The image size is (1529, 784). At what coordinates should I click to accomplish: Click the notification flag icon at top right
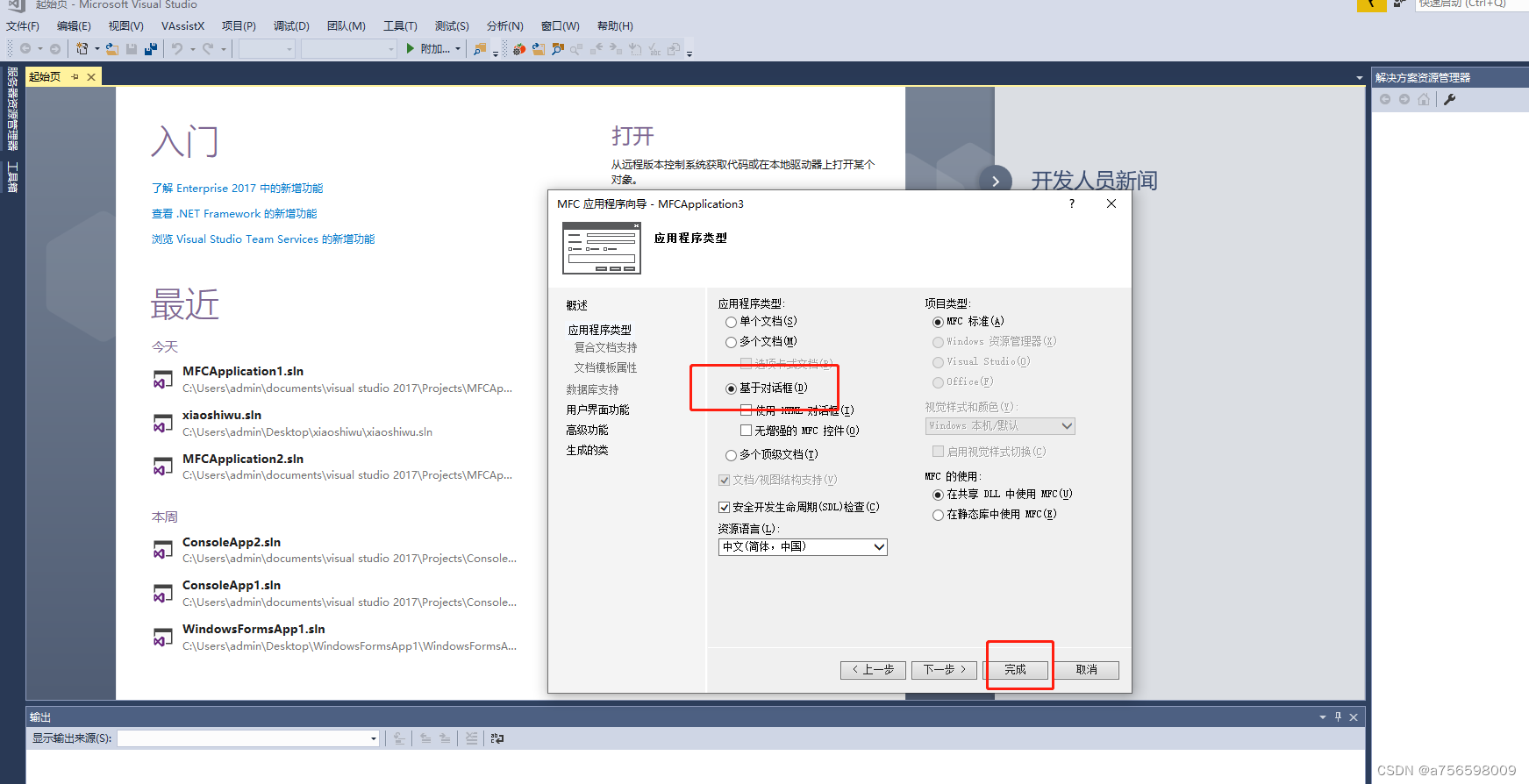coord(1372,4)
